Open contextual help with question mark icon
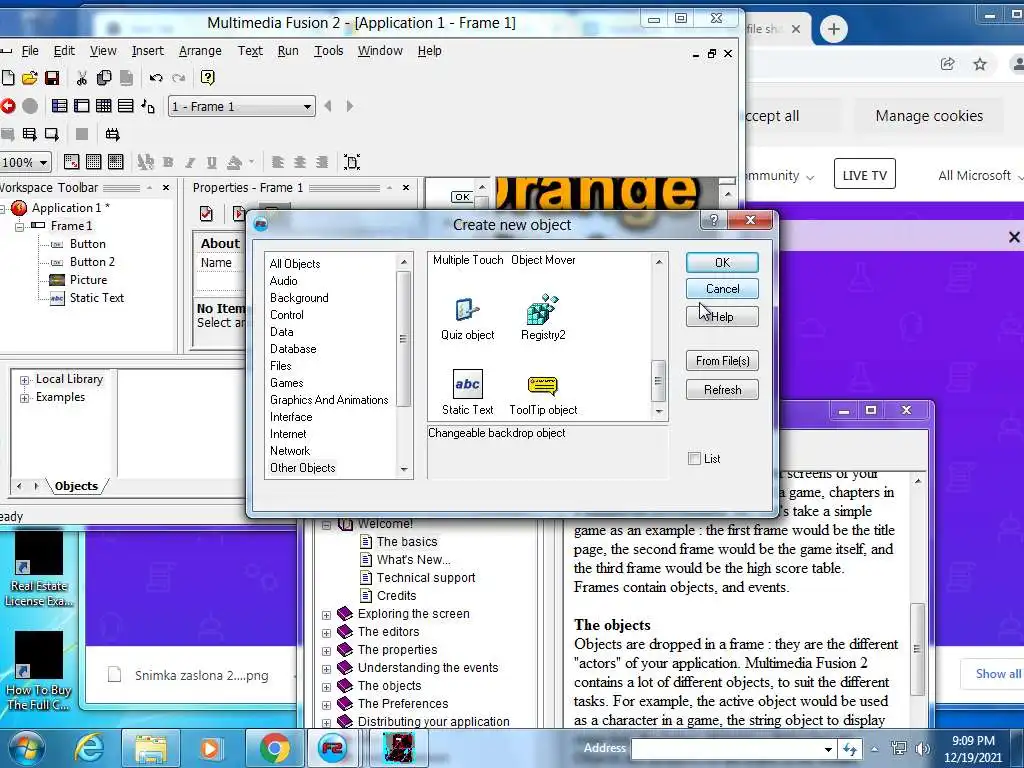The width and height of the screenshot is (1024, 768). tap(208, 78)
